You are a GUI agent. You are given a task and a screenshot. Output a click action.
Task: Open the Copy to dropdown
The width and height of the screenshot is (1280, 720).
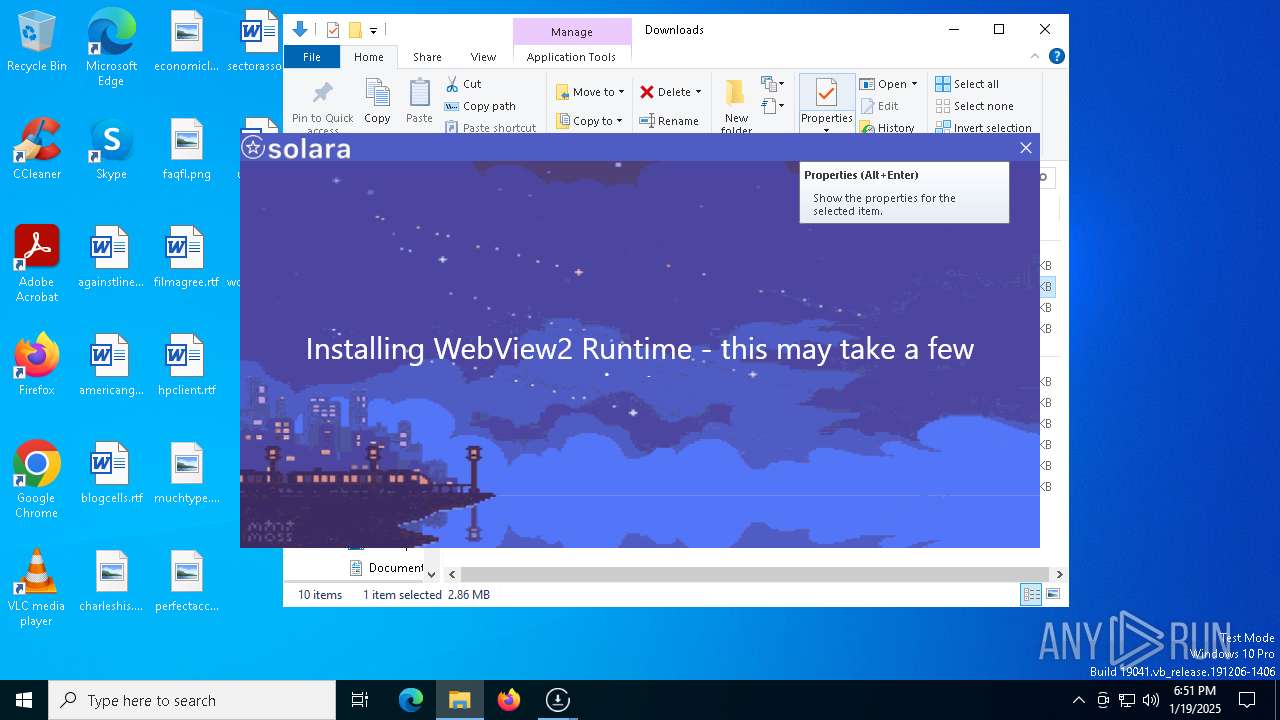[589, 121]
